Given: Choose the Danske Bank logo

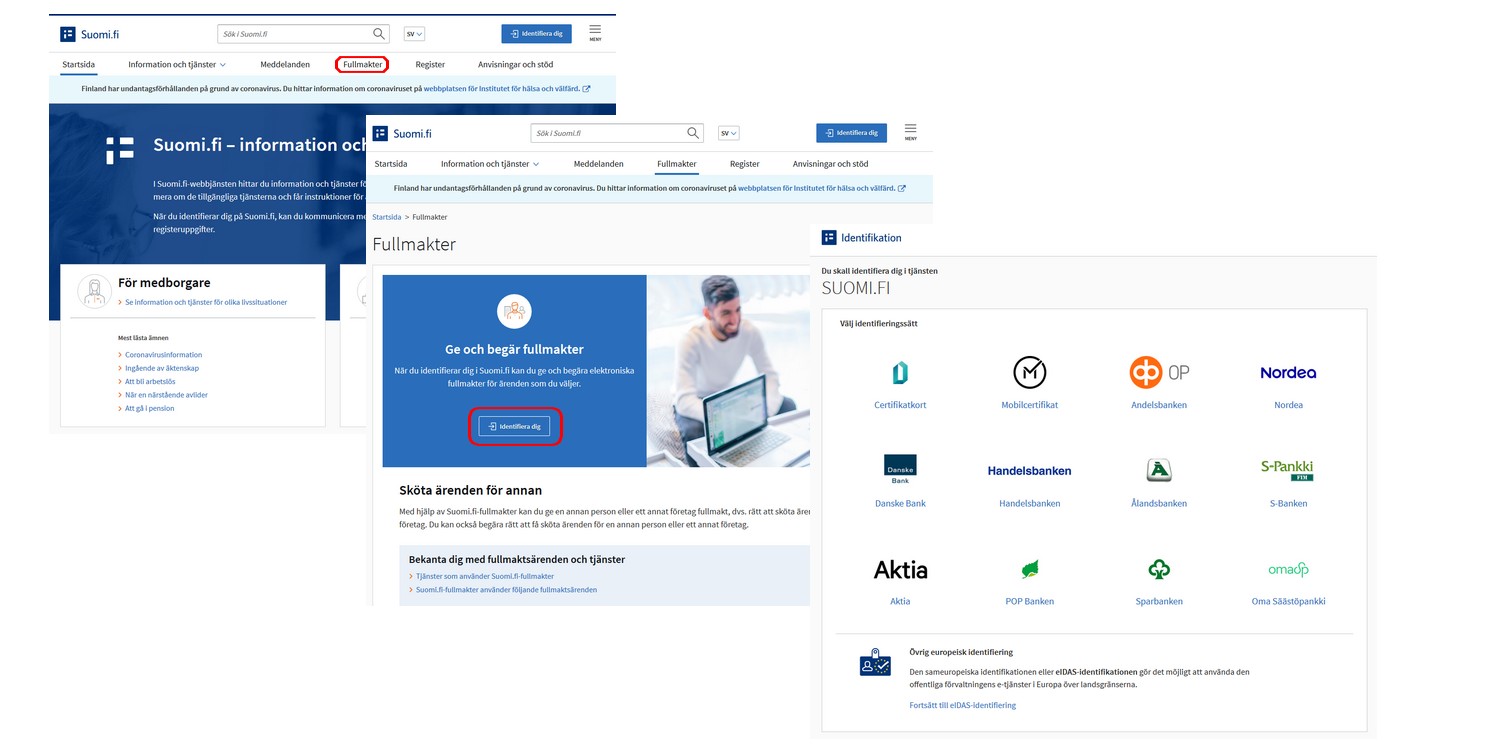Looking at the screenshot, I should pos(900,470).
